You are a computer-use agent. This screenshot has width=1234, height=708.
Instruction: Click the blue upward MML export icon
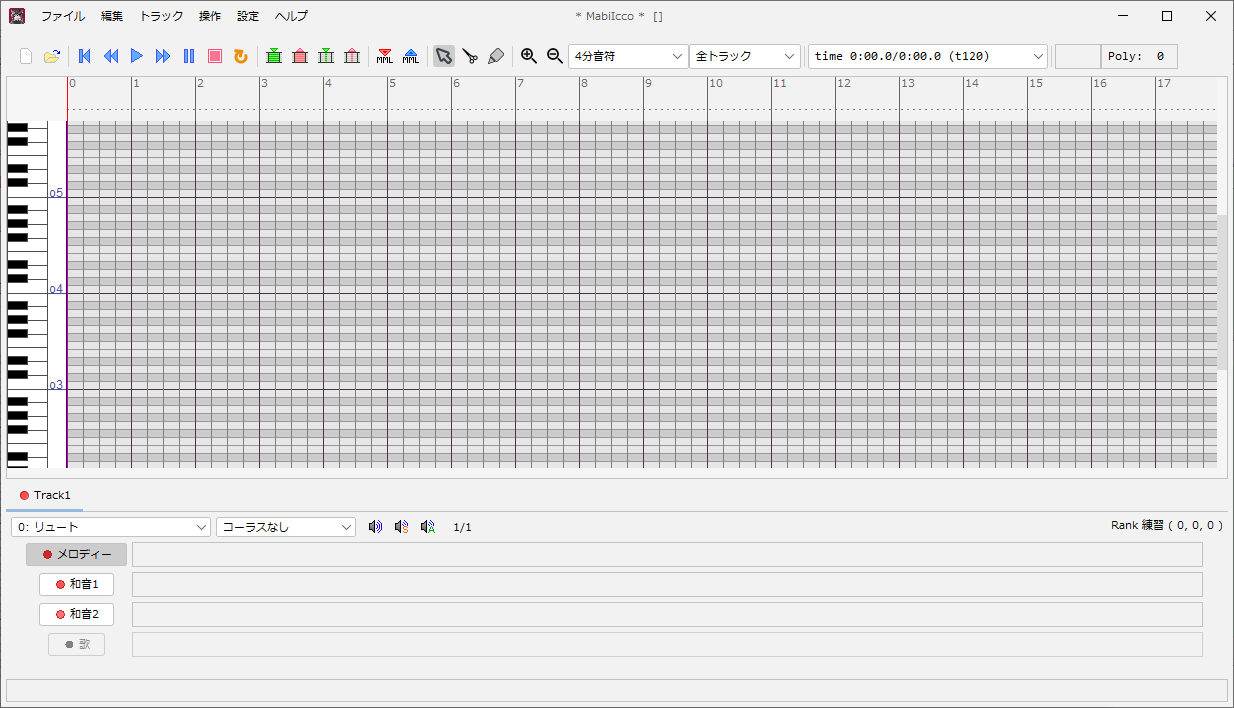tap(411, 56)
